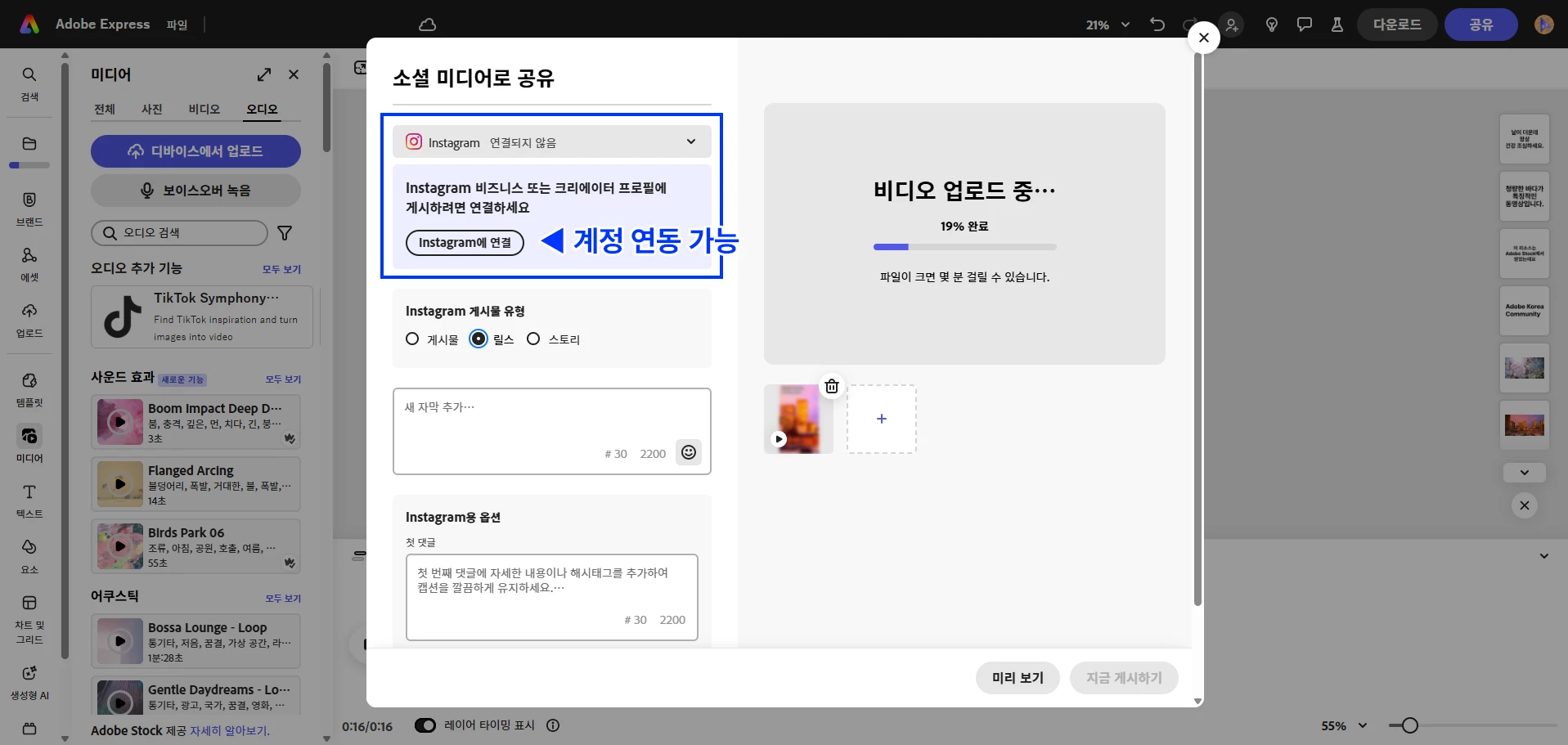The width and height of the screenshot is (1568, 745).
Task: Select the uploaded video thumbnail in dialog
Action: 798,419
